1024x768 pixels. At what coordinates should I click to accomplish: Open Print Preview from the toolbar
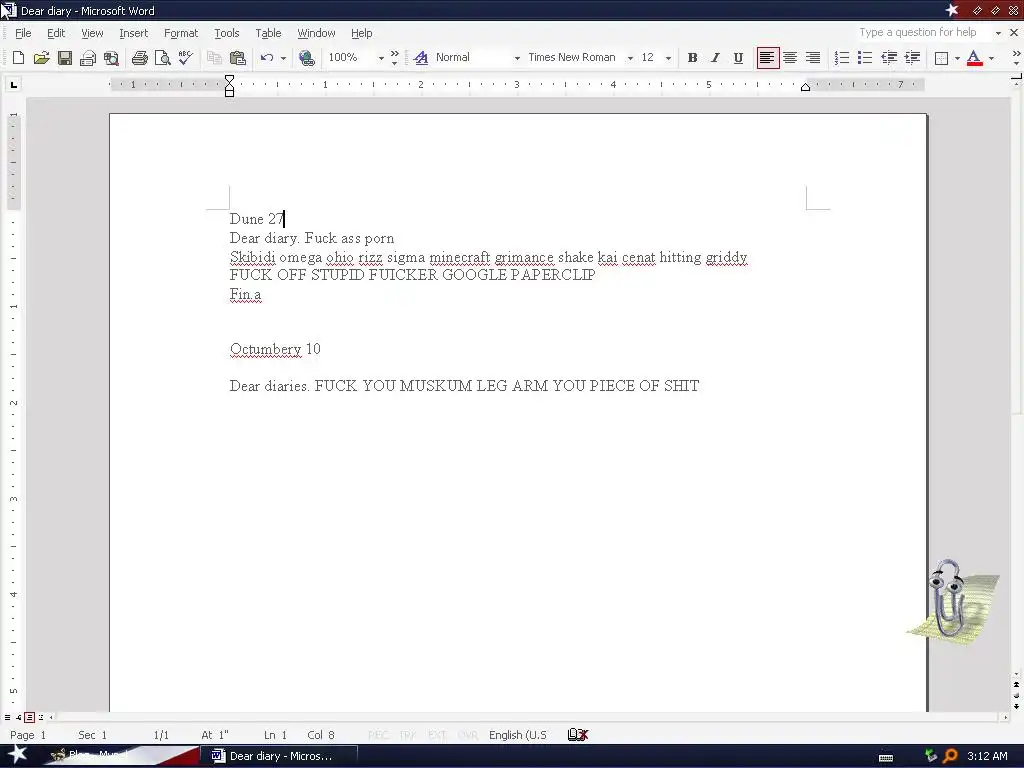[x=163, y=58]
